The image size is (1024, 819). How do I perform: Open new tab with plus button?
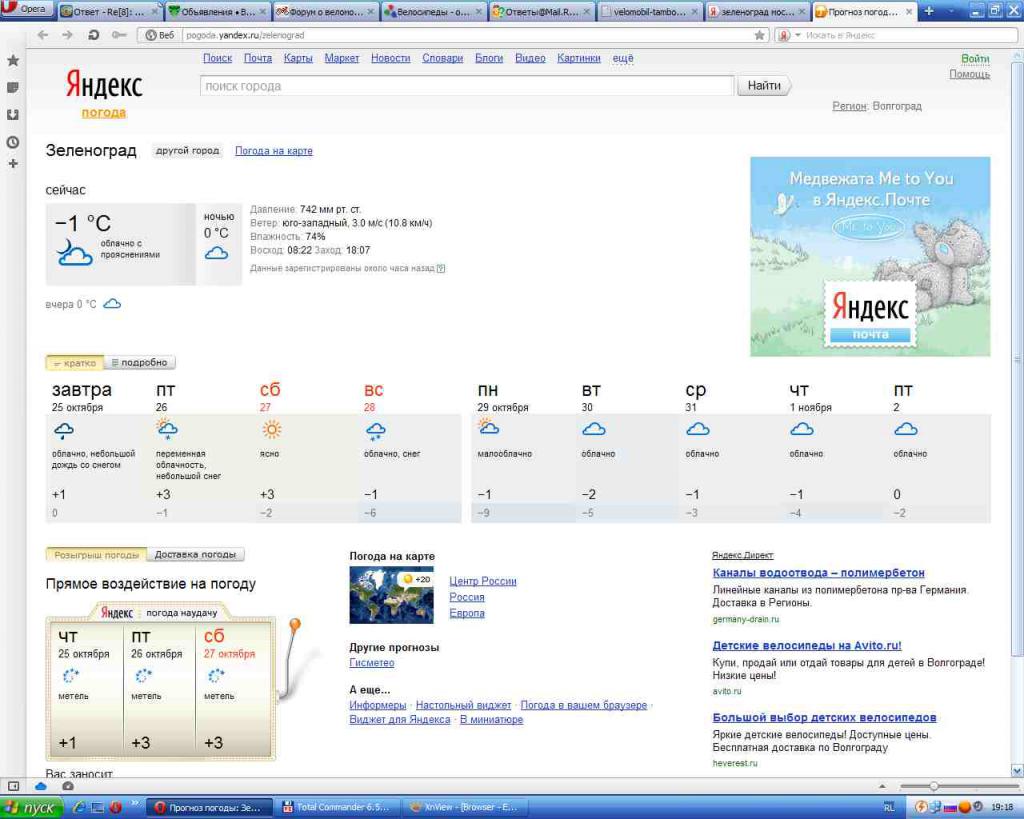click(x=929, y=11)
